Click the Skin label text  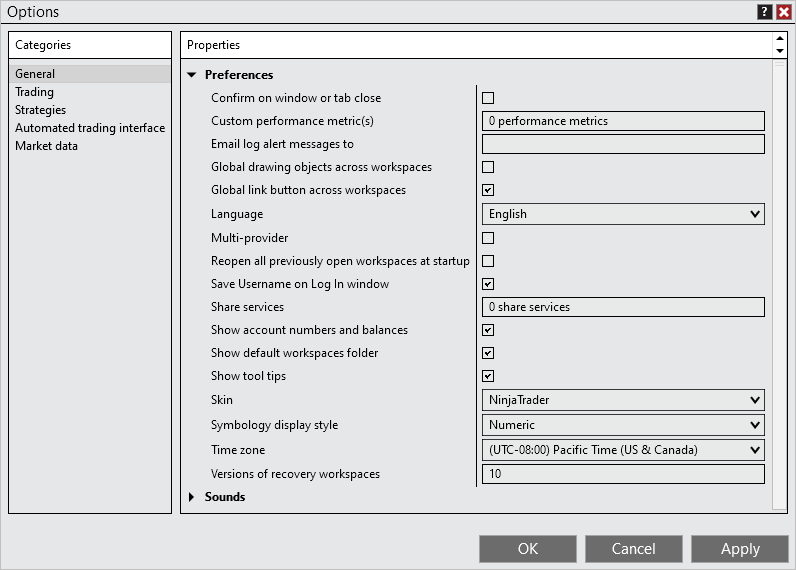[x=222, y=400]
